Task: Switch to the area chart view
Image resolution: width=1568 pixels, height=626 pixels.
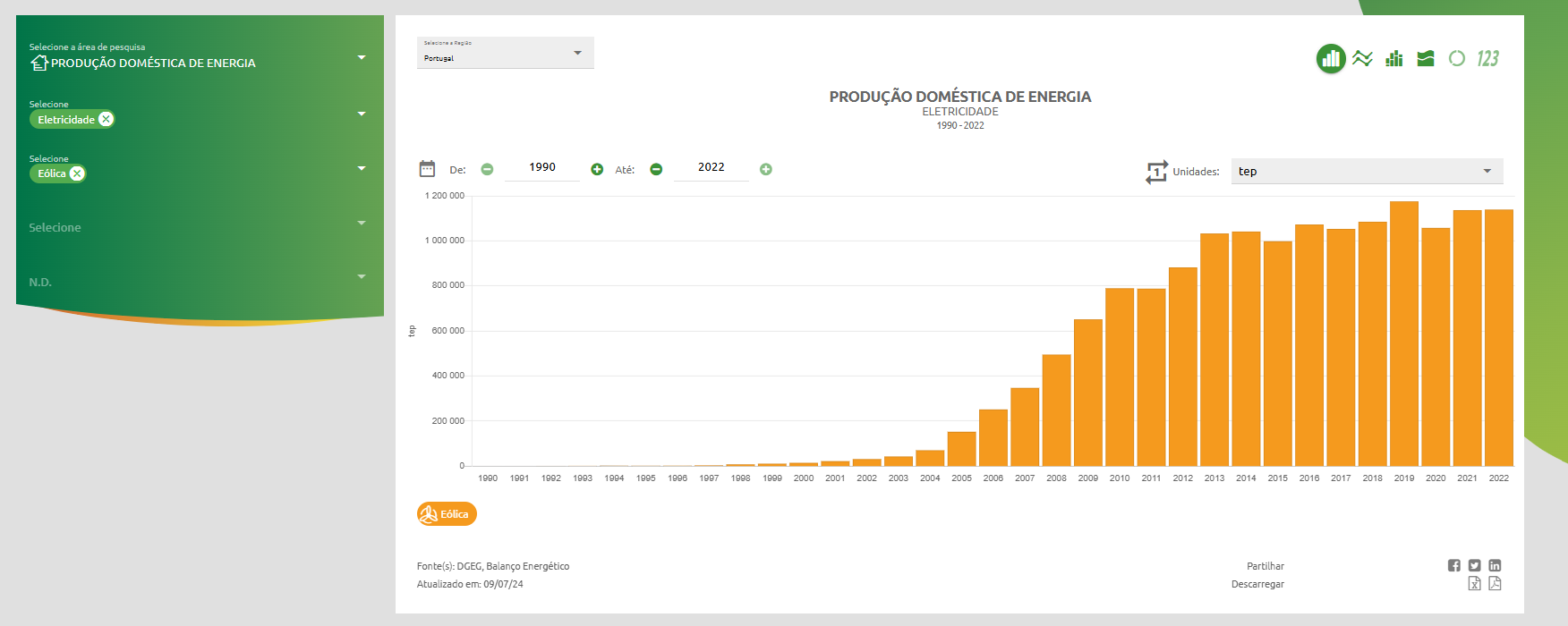Action: click(1426, 59)
